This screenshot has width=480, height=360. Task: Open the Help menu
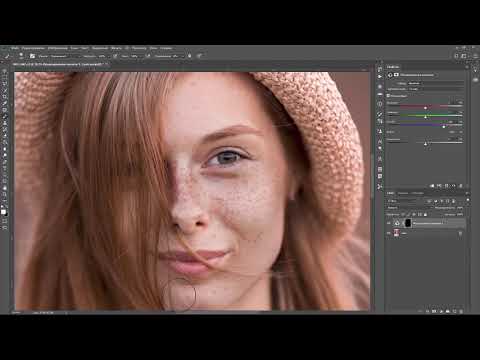(166, 48)
